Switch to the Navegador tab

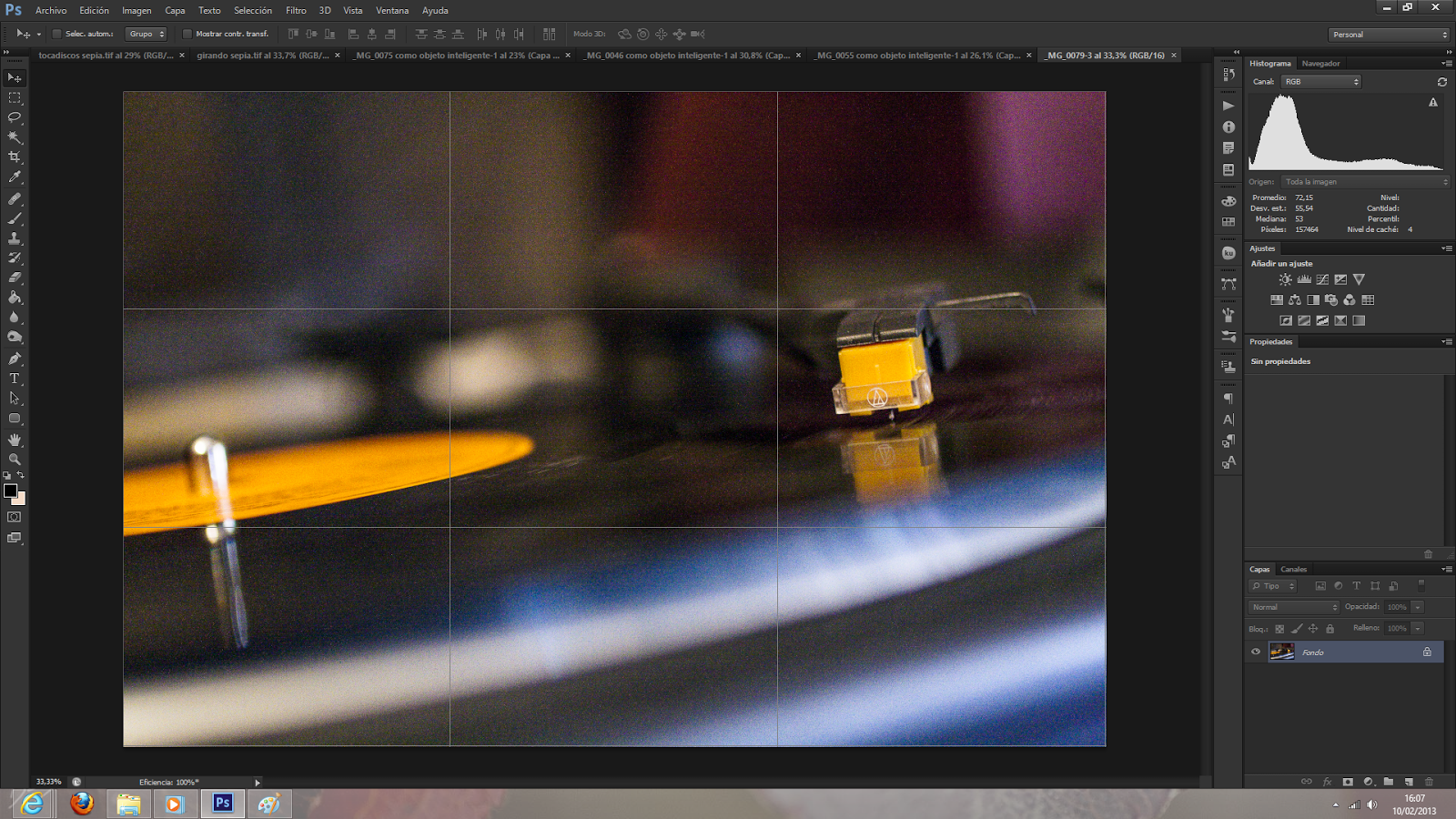(1320, 64)
